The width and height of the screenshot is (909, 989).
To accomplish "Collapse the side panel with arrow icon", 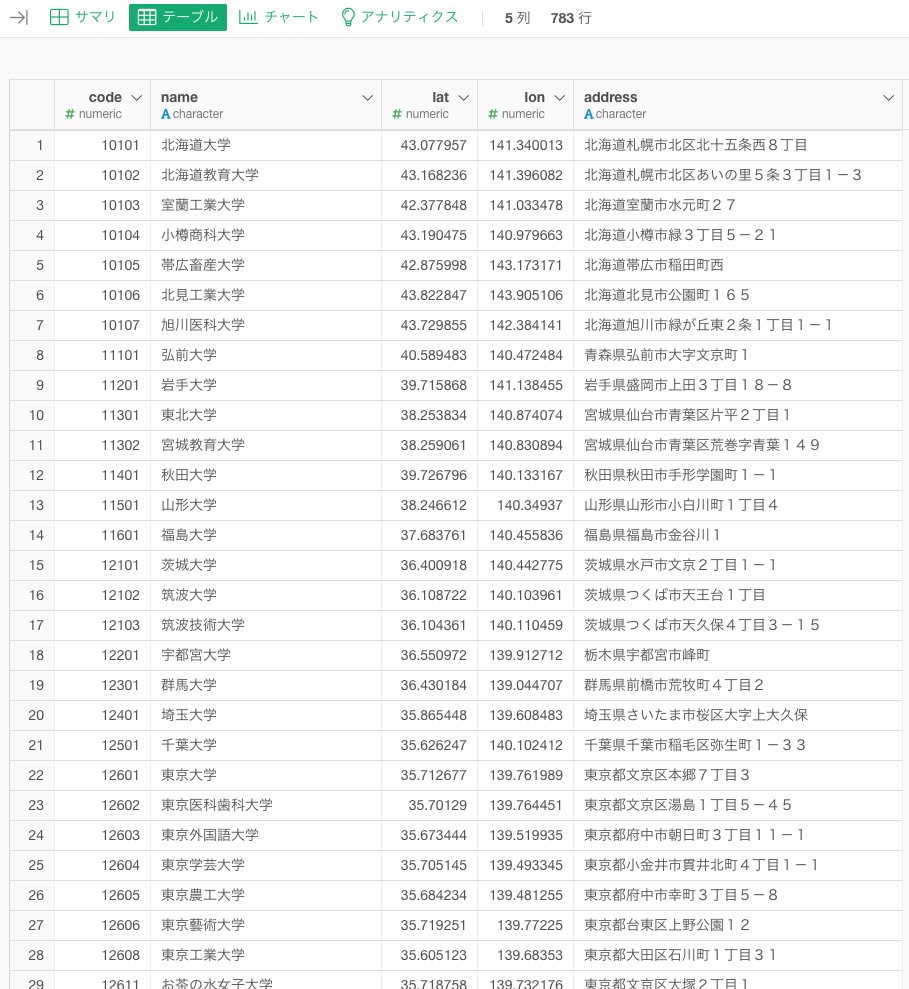I will (19, 18).
